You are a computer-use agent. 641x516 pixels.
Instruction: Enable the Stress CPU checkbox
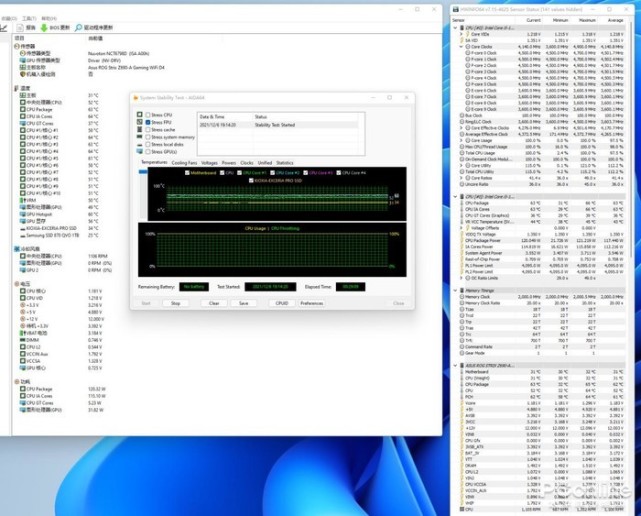(x=148, y=116)
